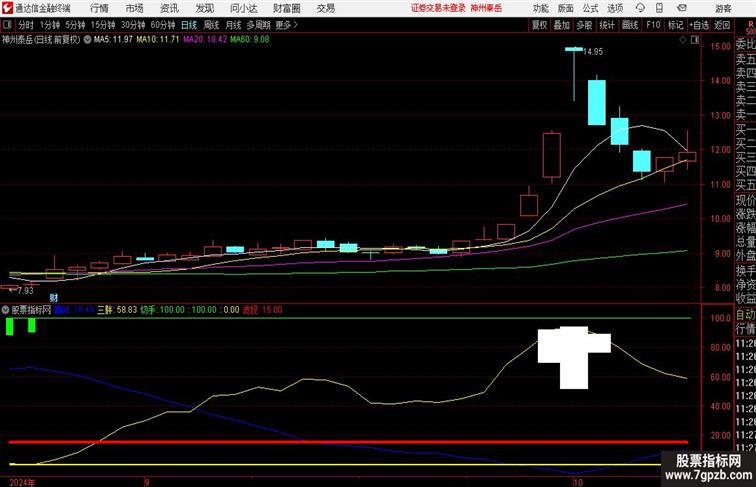Select the 周线 weekly period
Screen dimensions: 756x487
click(x=211, y=25)
